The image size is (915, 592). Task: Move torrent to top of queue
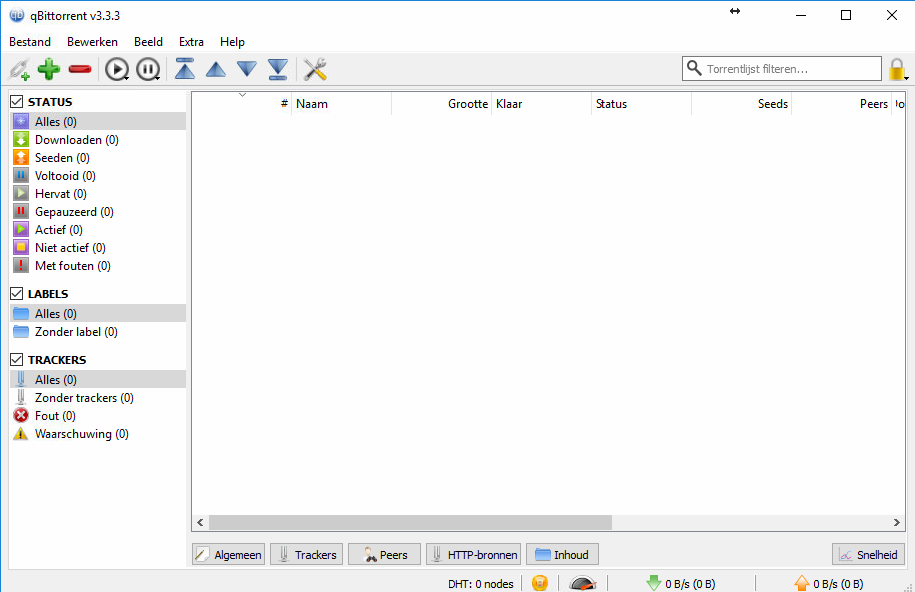(185, 69)
